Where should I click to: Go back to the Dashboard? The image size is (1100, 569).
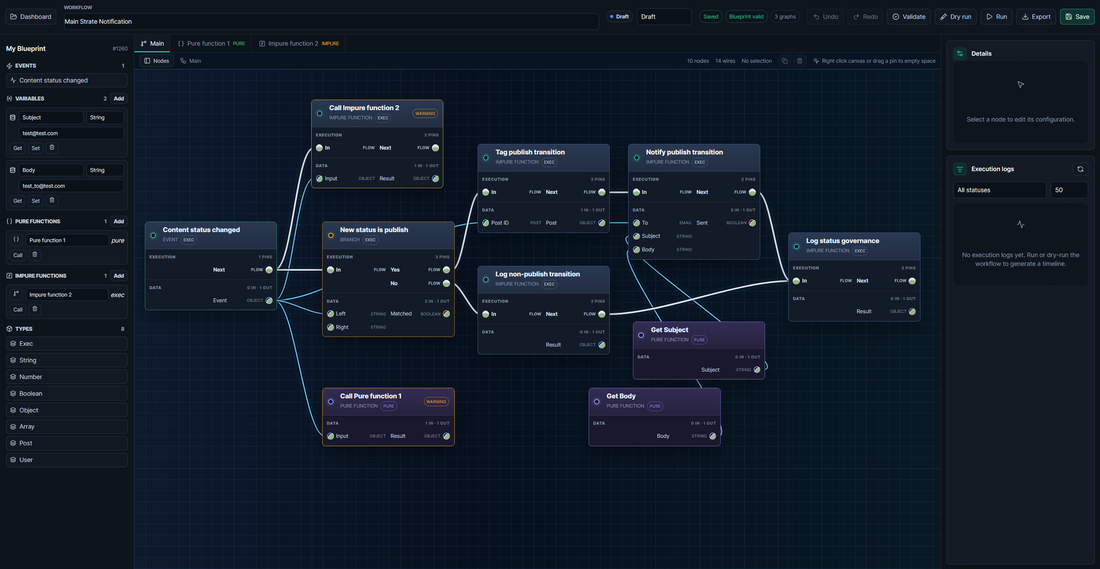[x=31, y=16]
